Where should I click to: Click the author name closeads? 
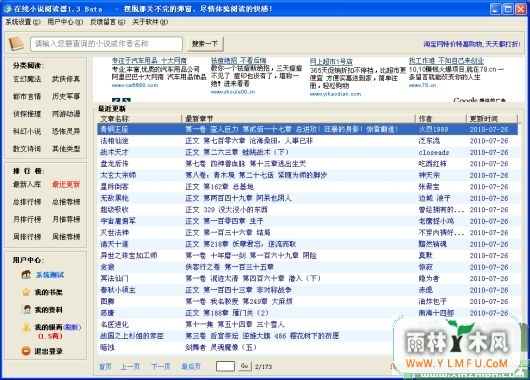pyautogui.click(x=434, y=152)
